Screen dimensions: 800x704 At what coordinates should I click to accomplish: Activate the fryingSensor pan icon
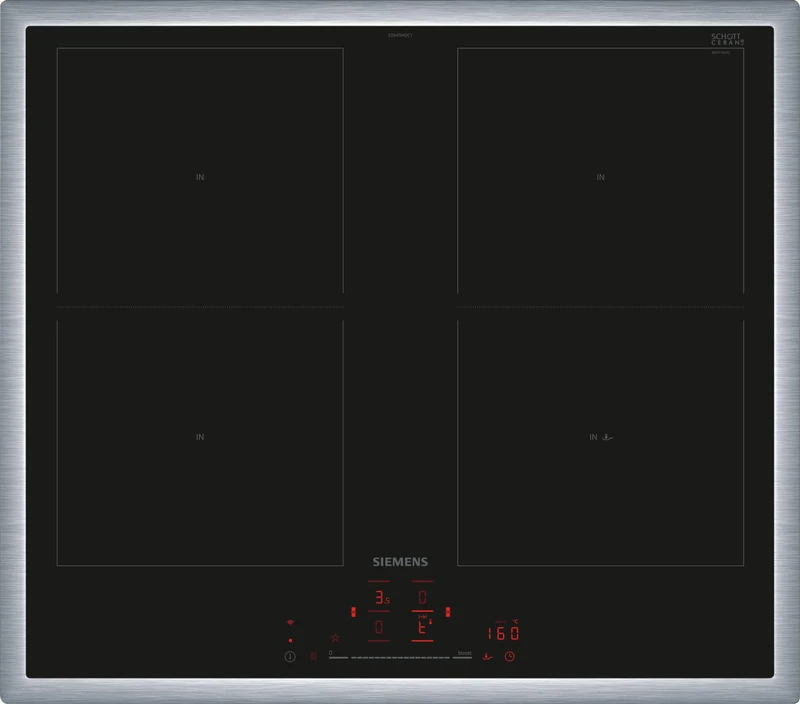pyautogui.click(x=487, y=656)
